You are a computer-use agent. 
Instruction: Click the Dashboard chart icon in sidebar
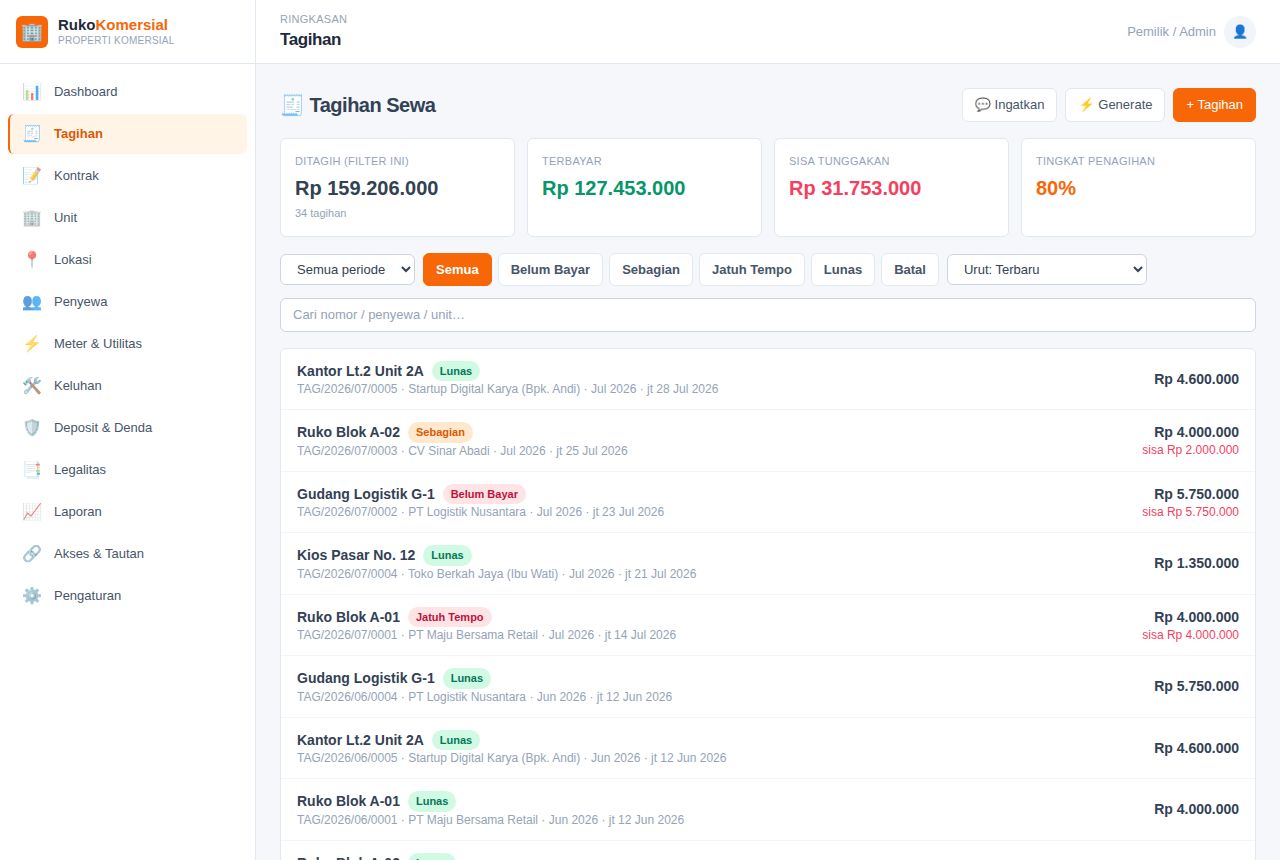pyautogui.click(x=32, y=92)
